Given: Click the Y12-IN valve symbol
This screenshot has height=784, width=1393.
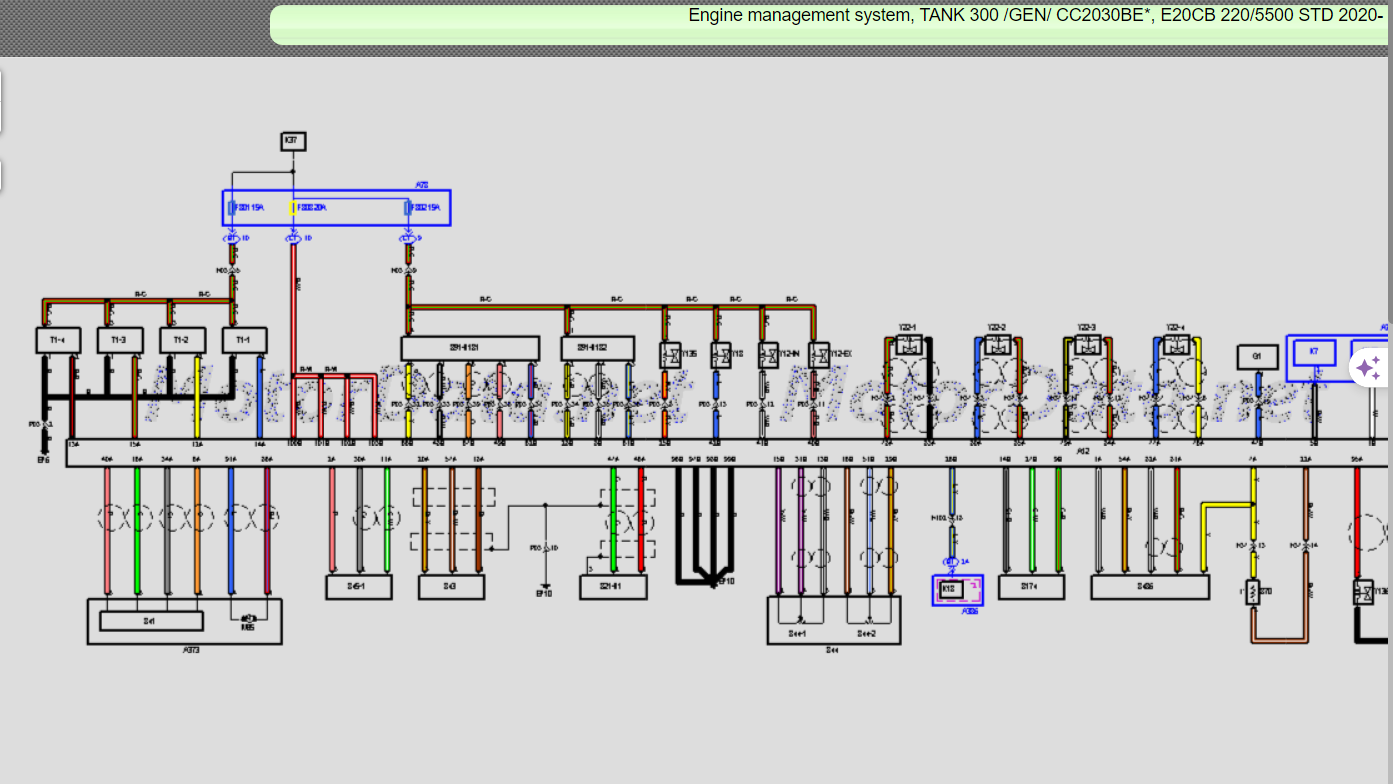Looking at the screenshot, I should (768, 354).
